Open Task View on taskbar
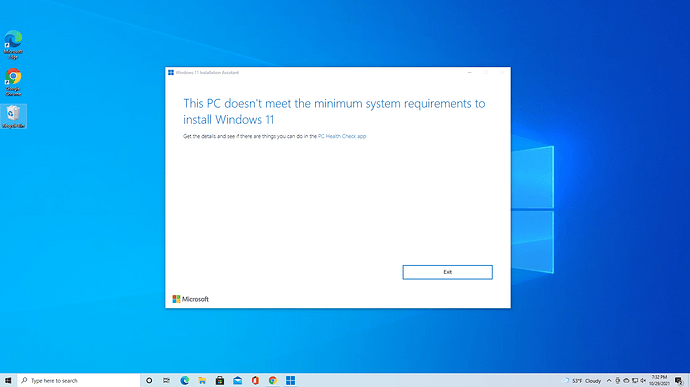The height and width of the screenshot is (387, 690). coord(166,380)
